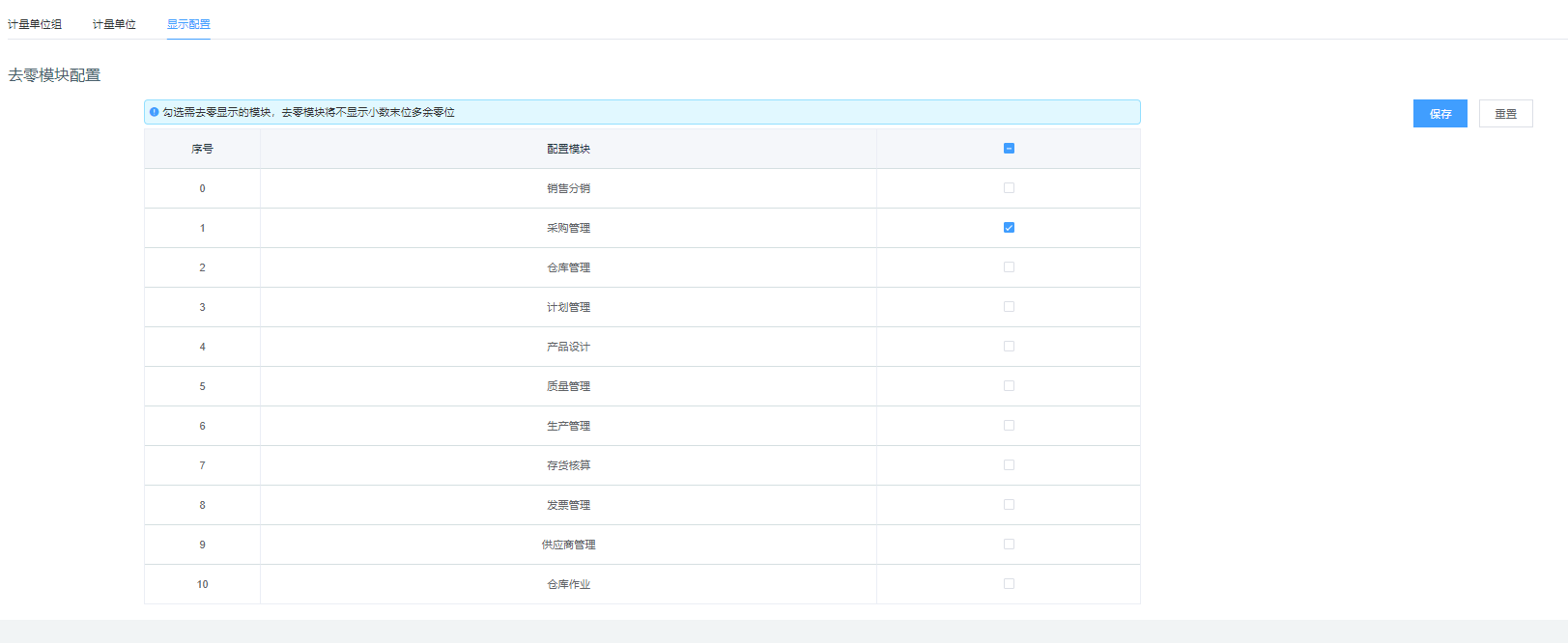
Task: Select the 存货核算 checkbox
Action: [1009, 465]
